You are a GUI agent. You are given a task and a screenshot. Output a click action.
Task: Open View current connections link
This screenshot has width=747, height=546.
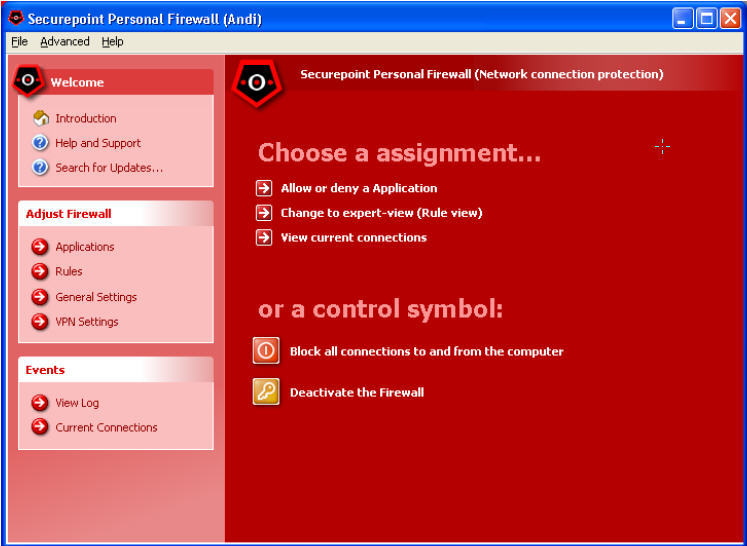(x=353, y=238)
